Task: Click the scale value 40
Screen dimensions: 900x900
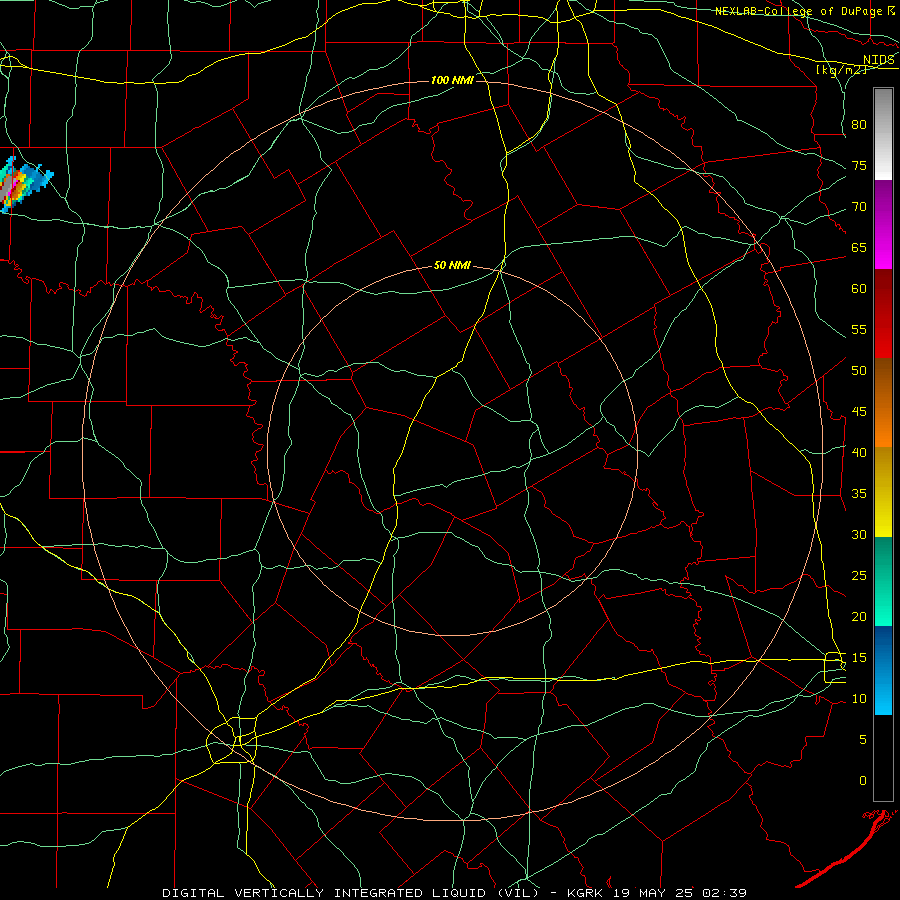Action: click(859, 452)
